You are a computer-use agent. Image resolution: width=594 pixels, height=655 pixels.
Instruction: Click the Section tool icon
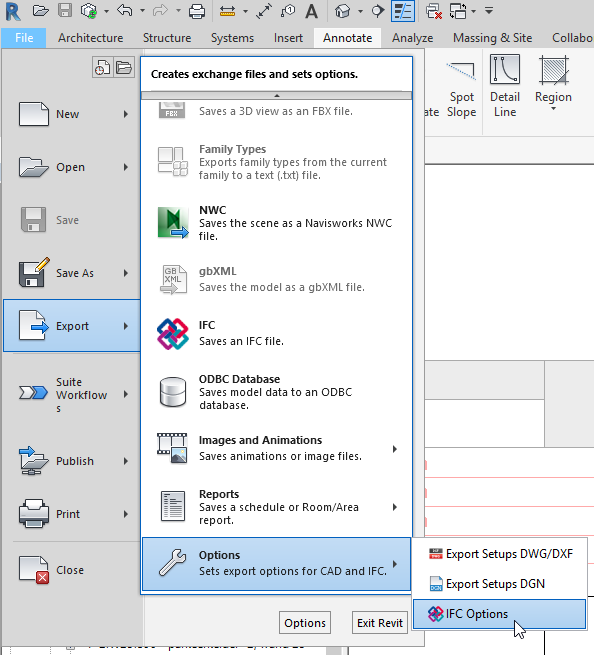click(378, 11)
